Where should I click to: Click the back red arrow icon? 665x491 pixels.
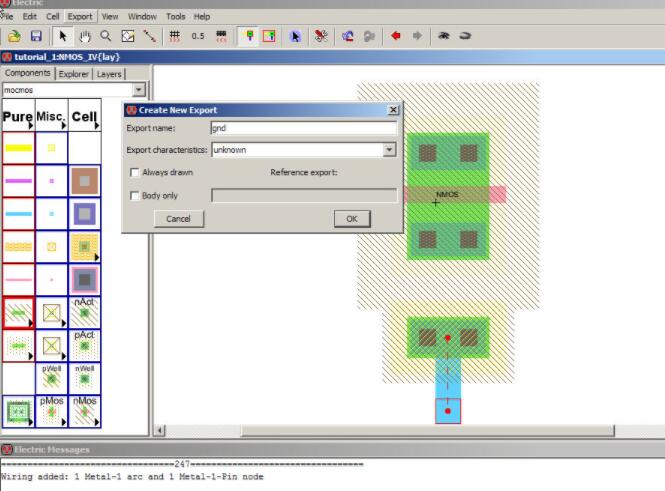click(396, 36)
